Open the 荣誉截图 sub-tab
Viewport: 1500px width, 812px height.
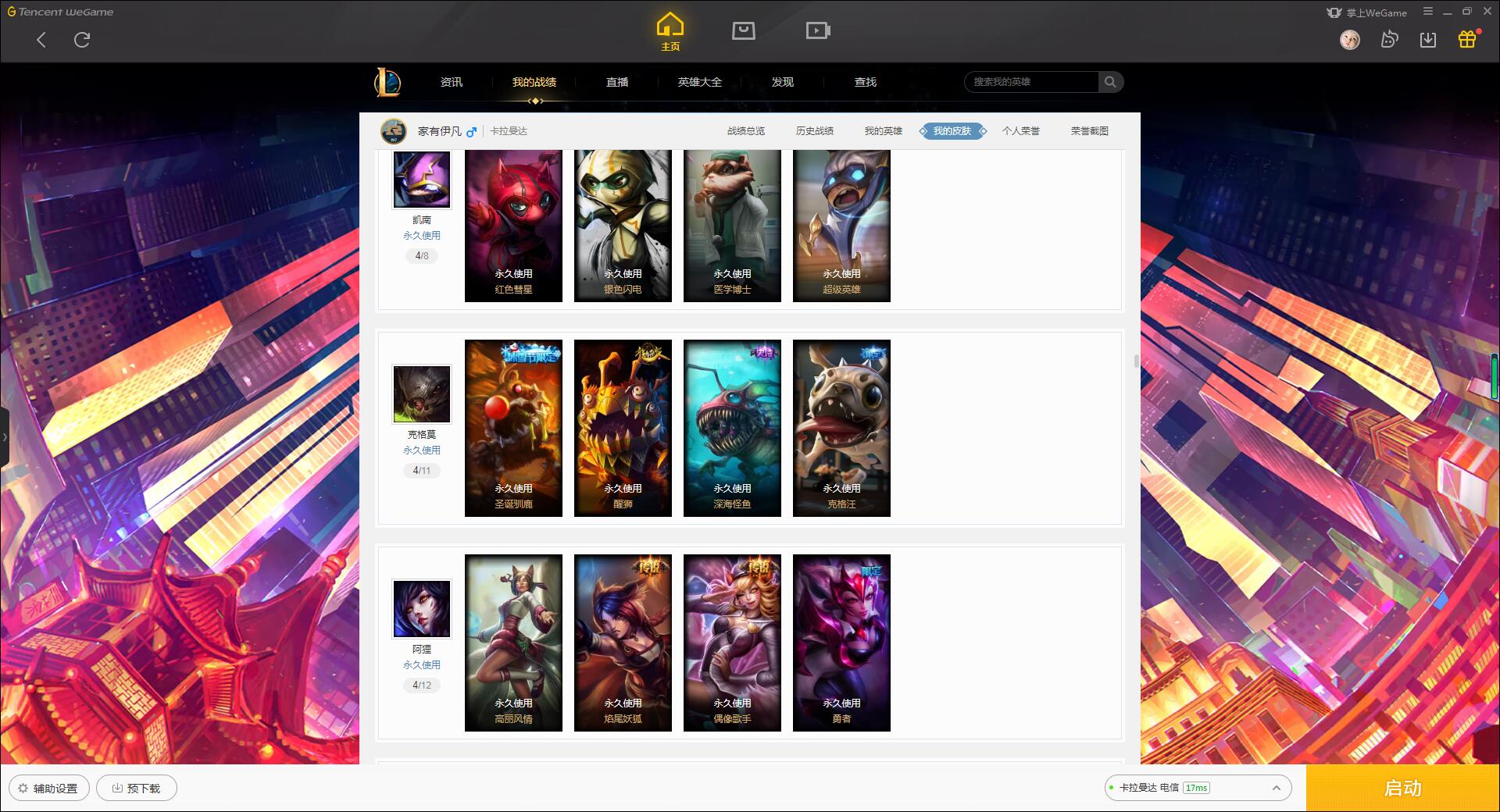1090,131
